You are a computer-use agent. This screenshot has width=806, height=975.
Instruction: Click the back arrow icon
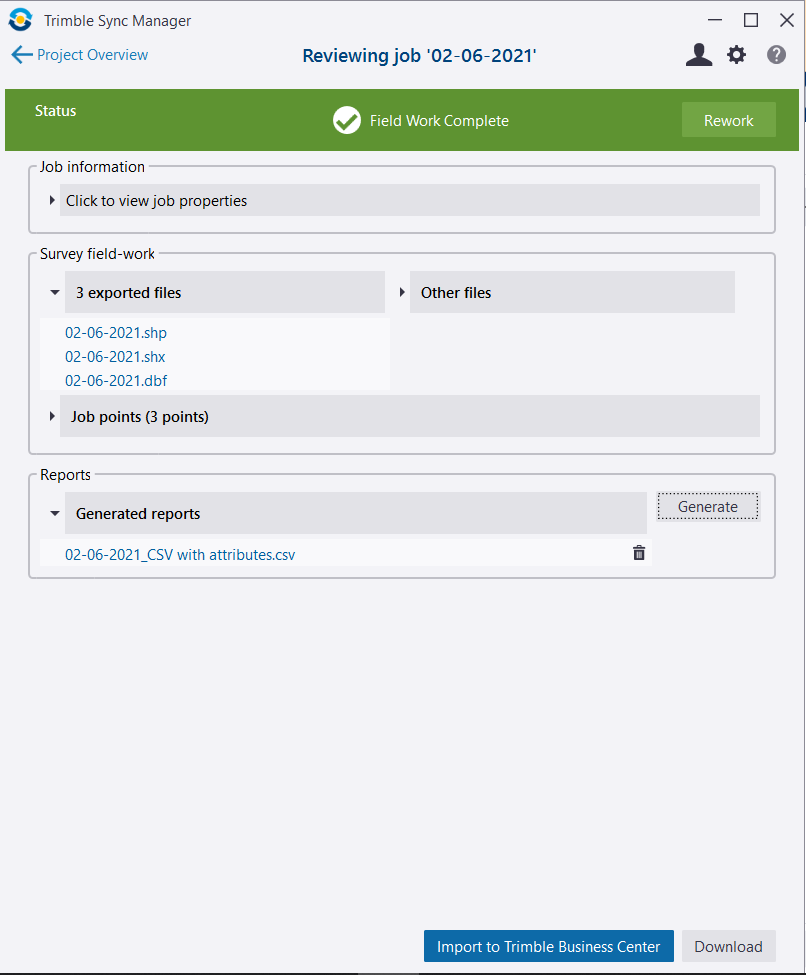(22, 55)
